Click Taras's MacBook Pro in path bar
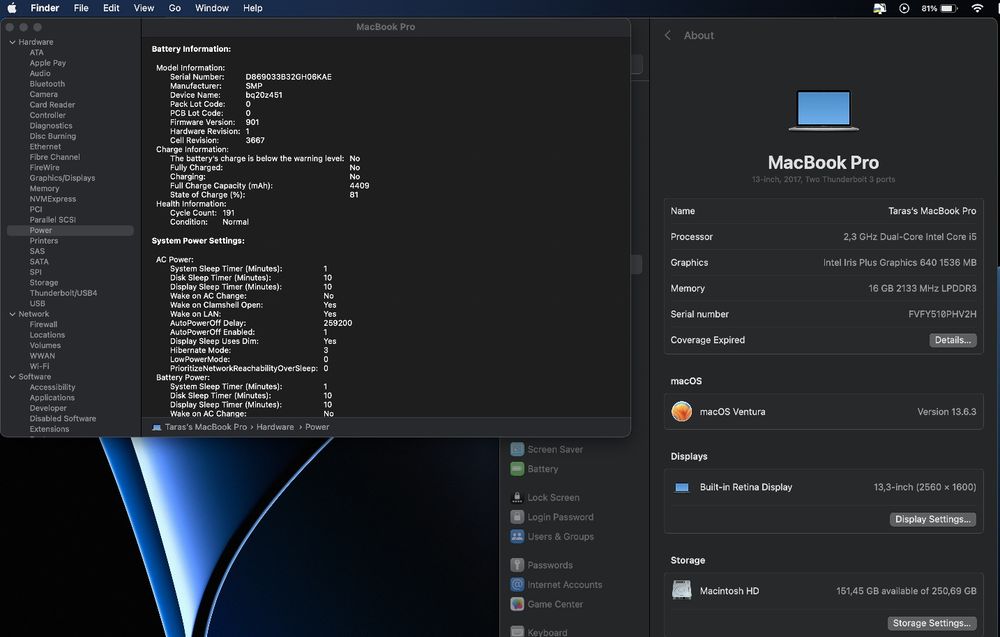1000x637 pixels. pos(205,427)
